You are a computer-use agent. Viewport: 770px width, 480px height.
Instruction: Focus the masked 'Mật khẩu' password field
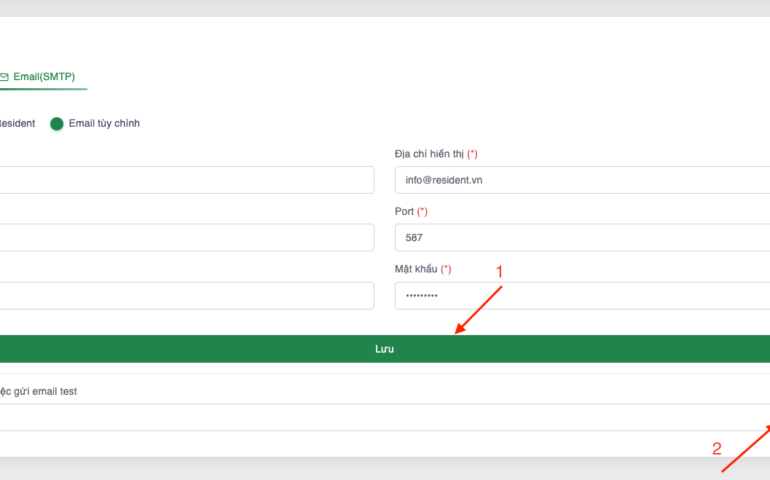(582, 296)
